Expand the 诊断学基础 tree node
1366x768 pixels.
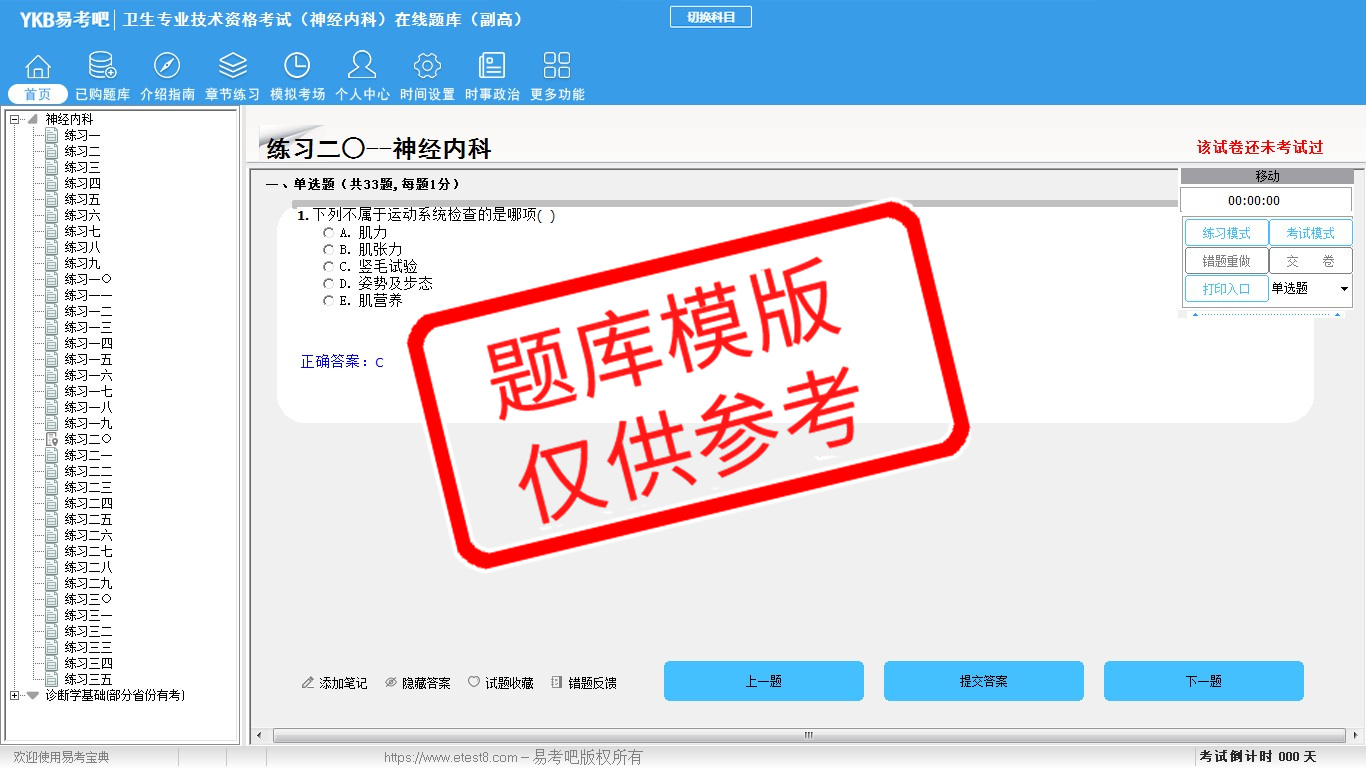pos(14,695)
